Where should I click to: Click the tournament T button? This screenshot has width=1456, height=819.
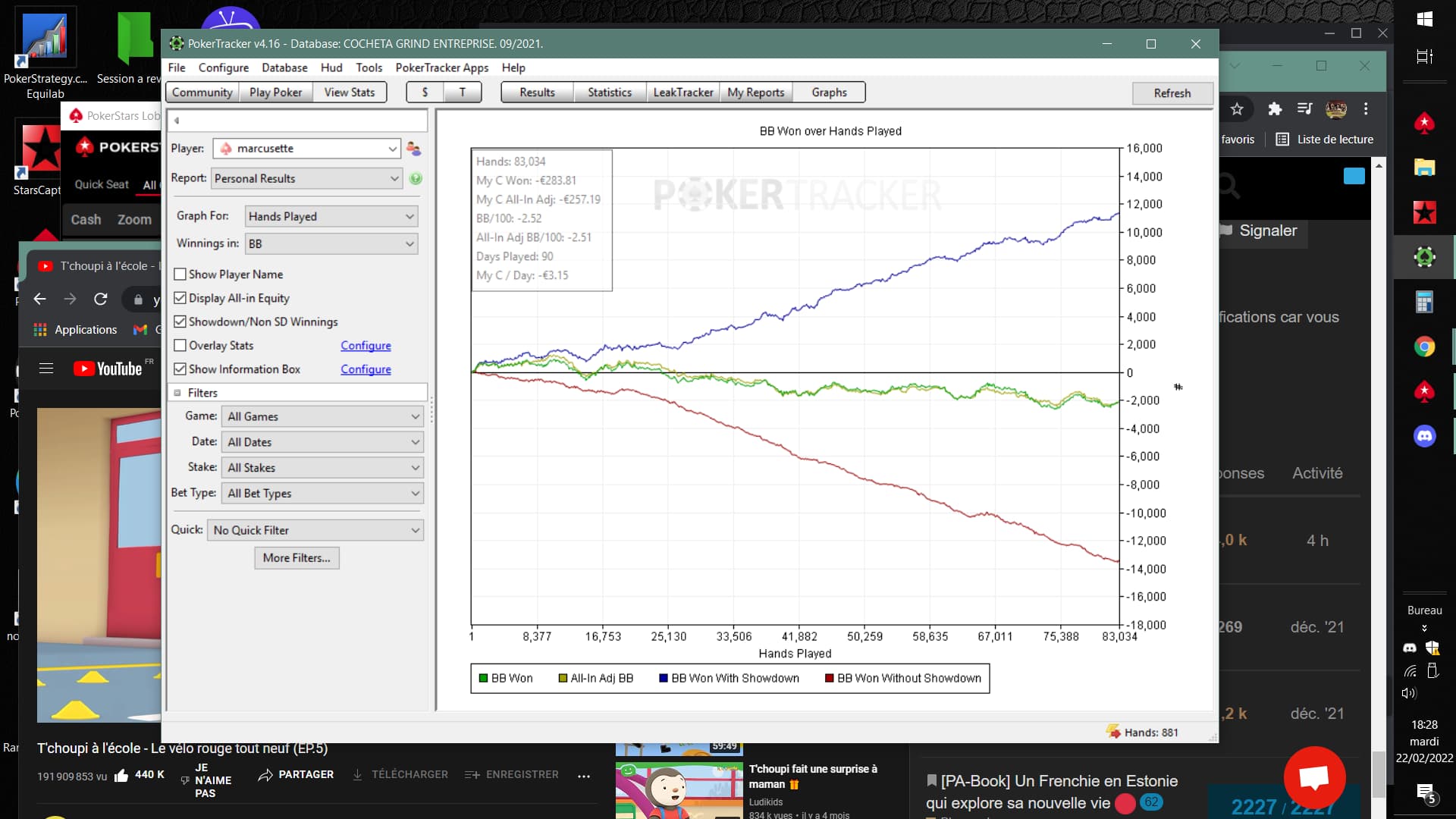[x=463, y=93]
